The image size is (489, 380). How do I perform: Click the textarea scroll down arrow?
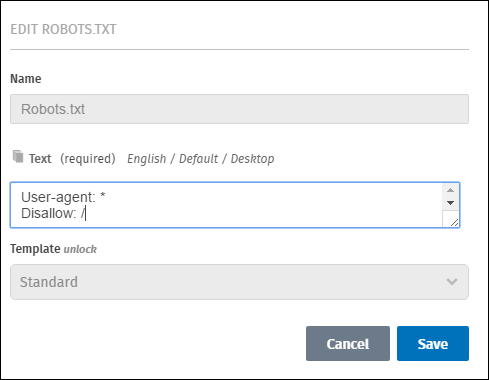(x=450, y=203)
